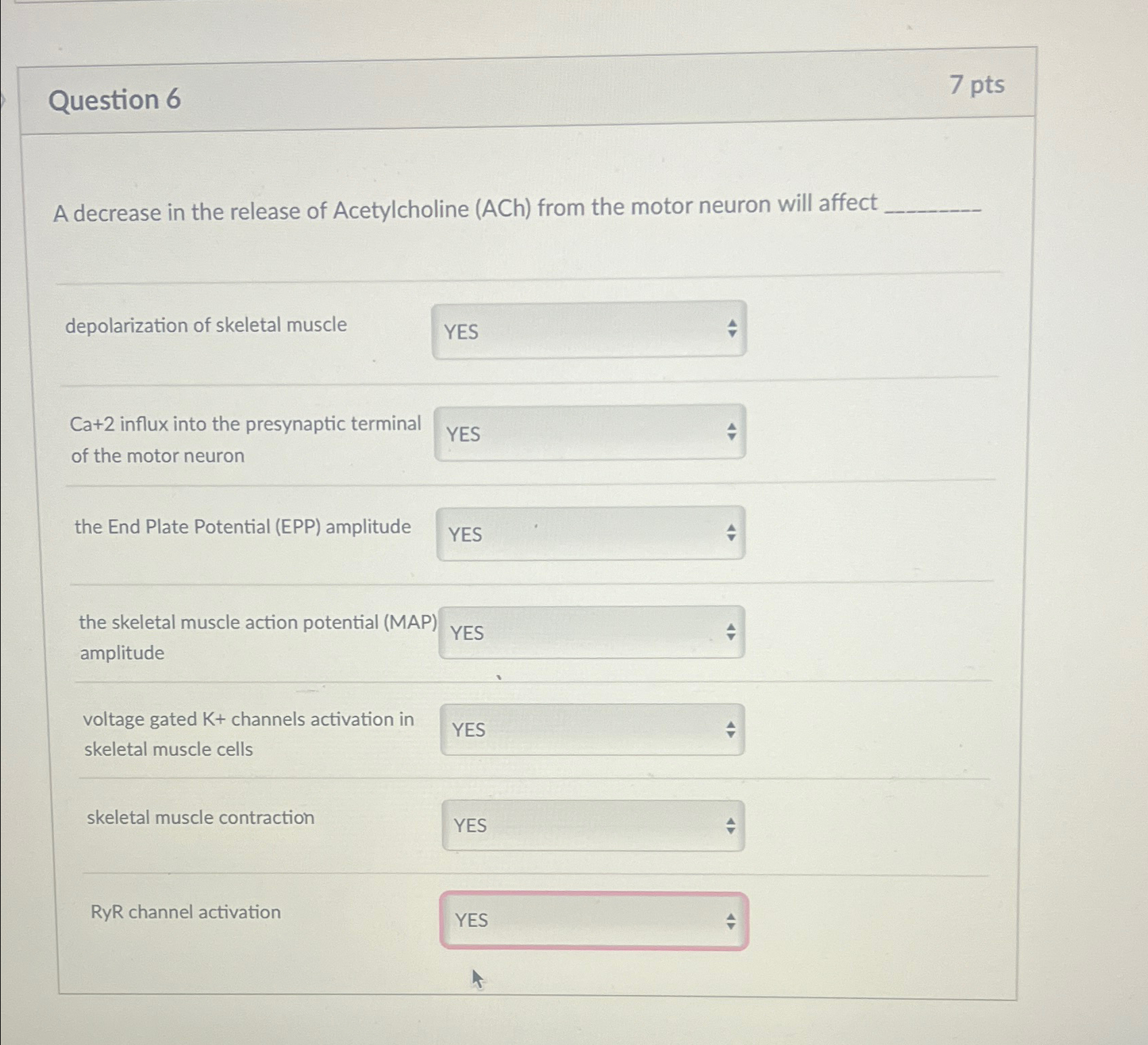1148x1045 pixels.
Task: Click the MAP amplitude dropdown arrows icon
Action: (732, 631)
